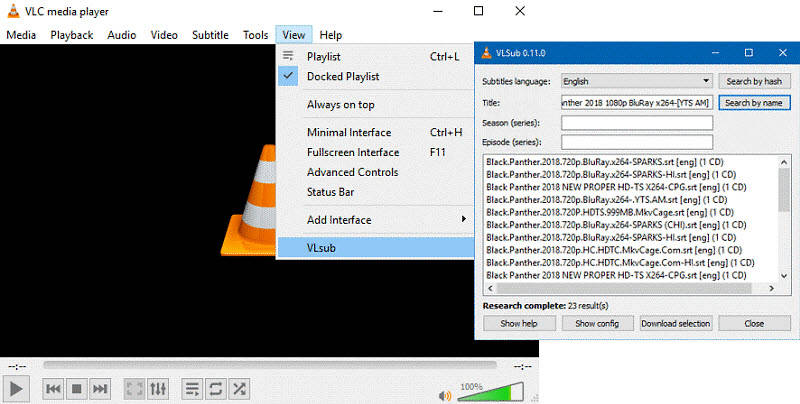This screenshot has width=800, height=404.
Task: Toggle fullscreen video mode icon
Action: pyautogui.click(x=135, y=389)
